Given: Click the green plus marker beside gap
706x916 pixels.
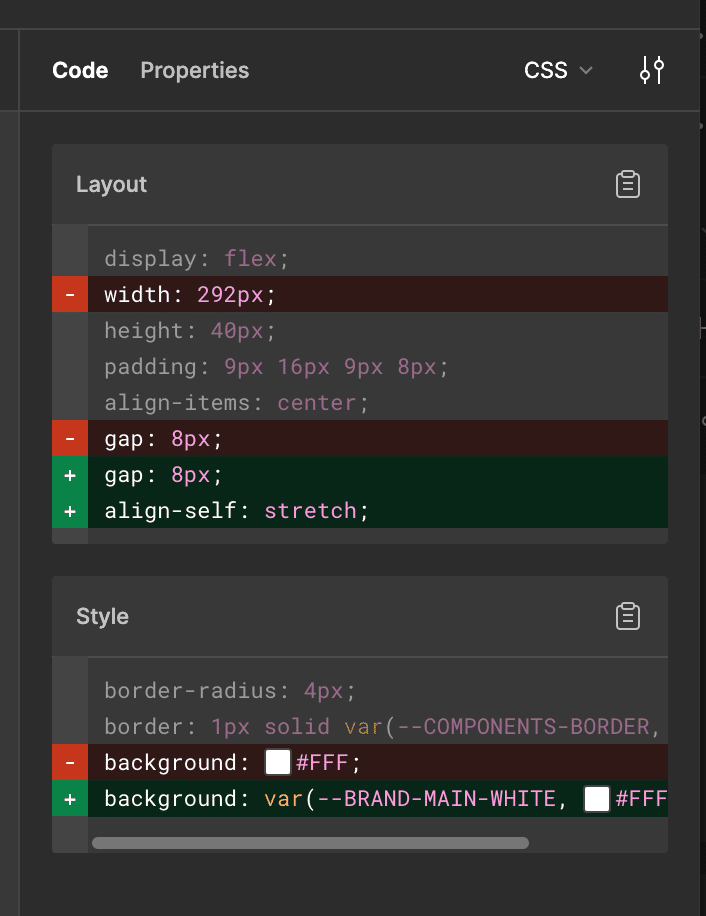Looking at the screenshot, I should click(70, 475).
